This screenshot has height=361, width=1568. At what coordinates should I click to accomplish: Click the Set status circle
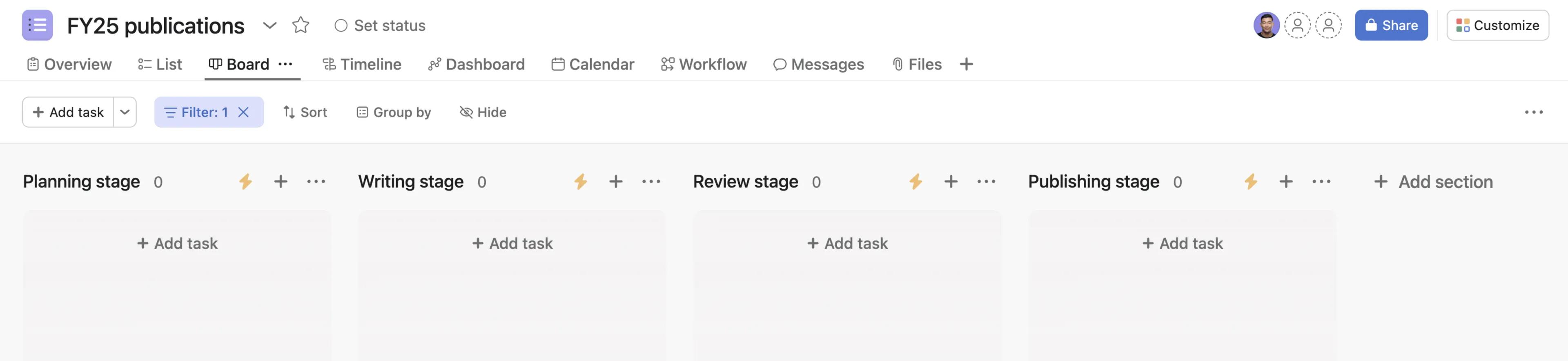pos(341,26)
